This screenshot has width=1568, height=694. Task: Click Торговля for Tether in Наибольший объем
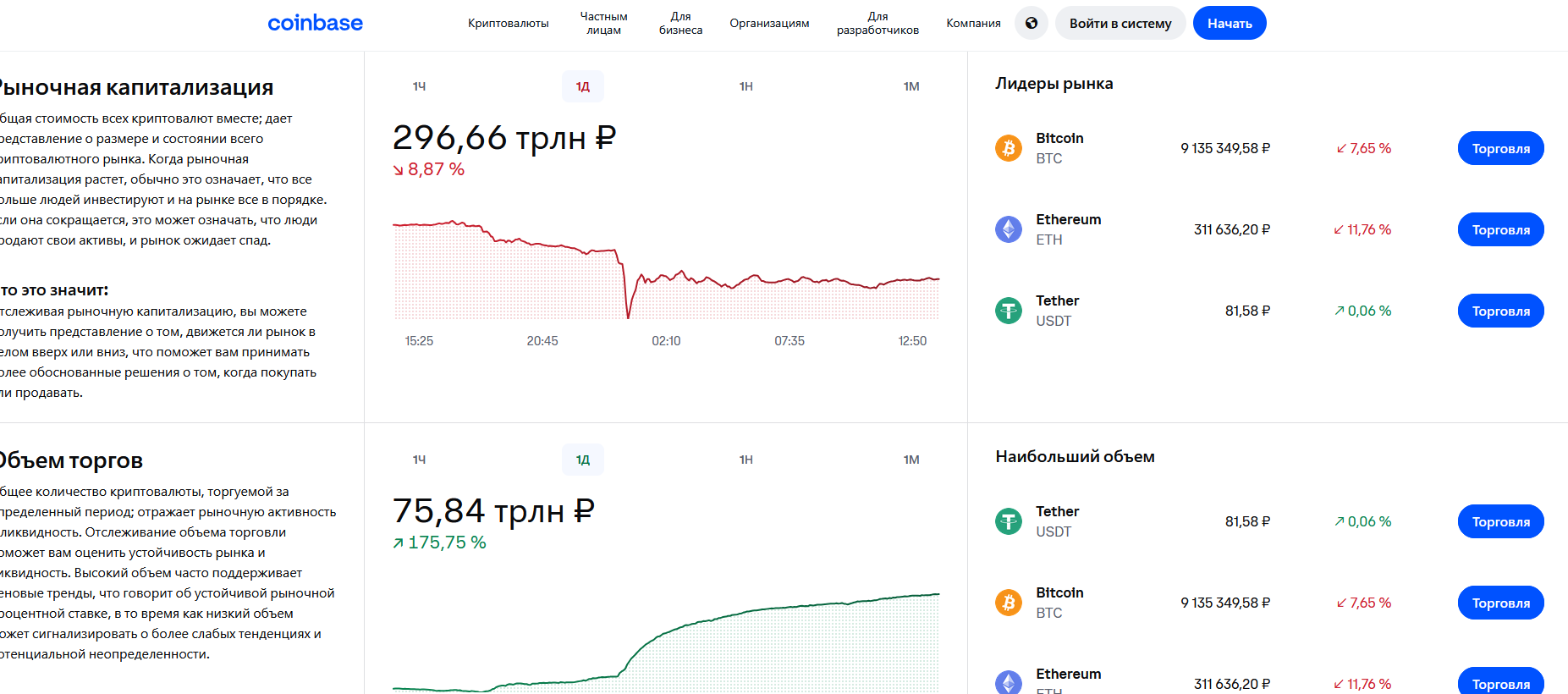pyautogui.click(x=1500, y=521)
